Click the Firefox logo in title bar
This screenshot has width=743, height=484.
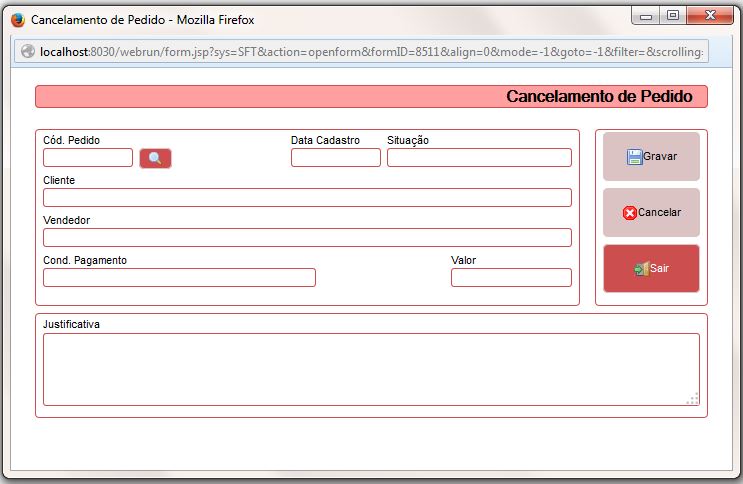point(18,20)
